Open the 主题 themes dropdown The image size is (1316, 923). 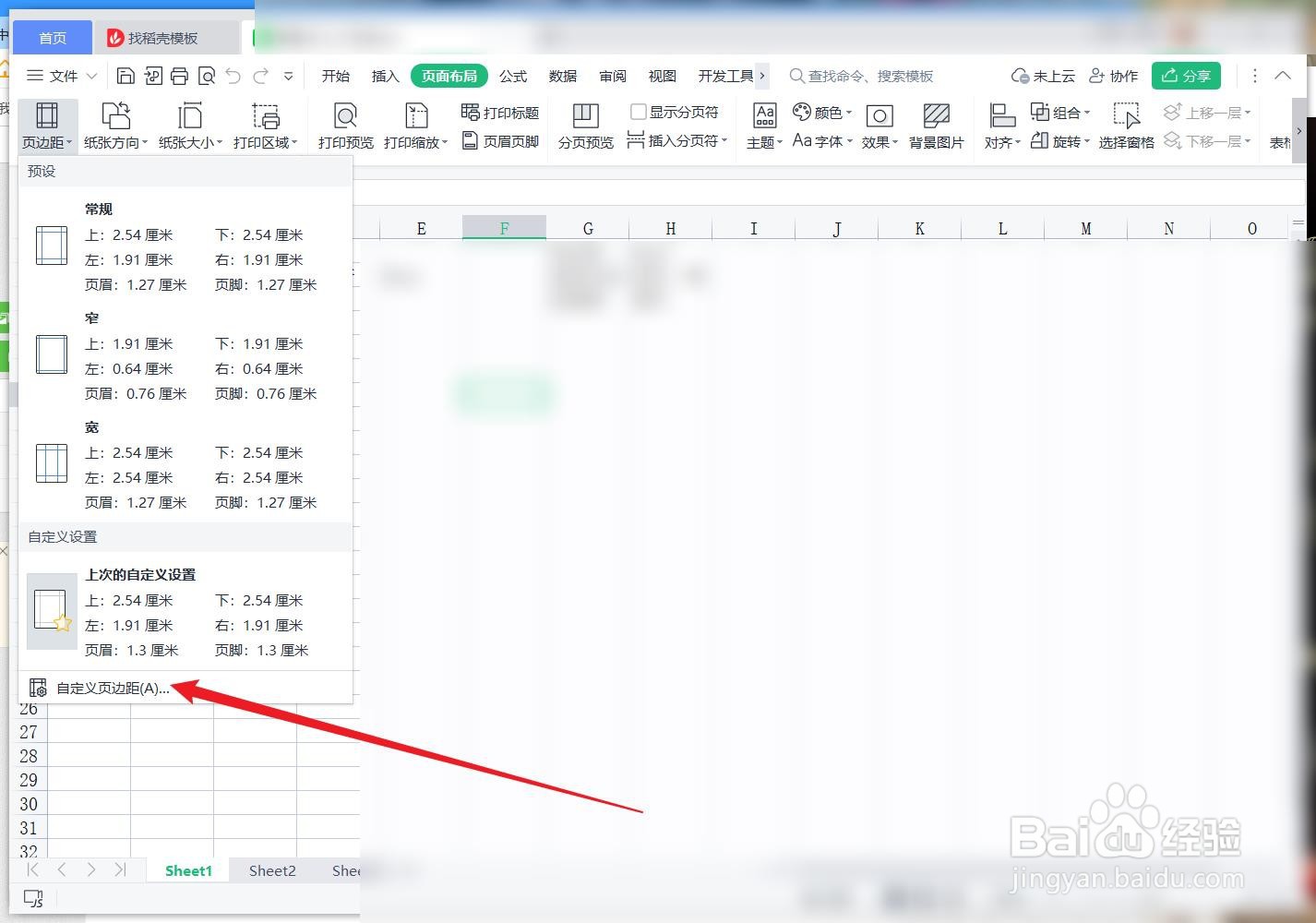pyautogui.click(x=765, y=126)
